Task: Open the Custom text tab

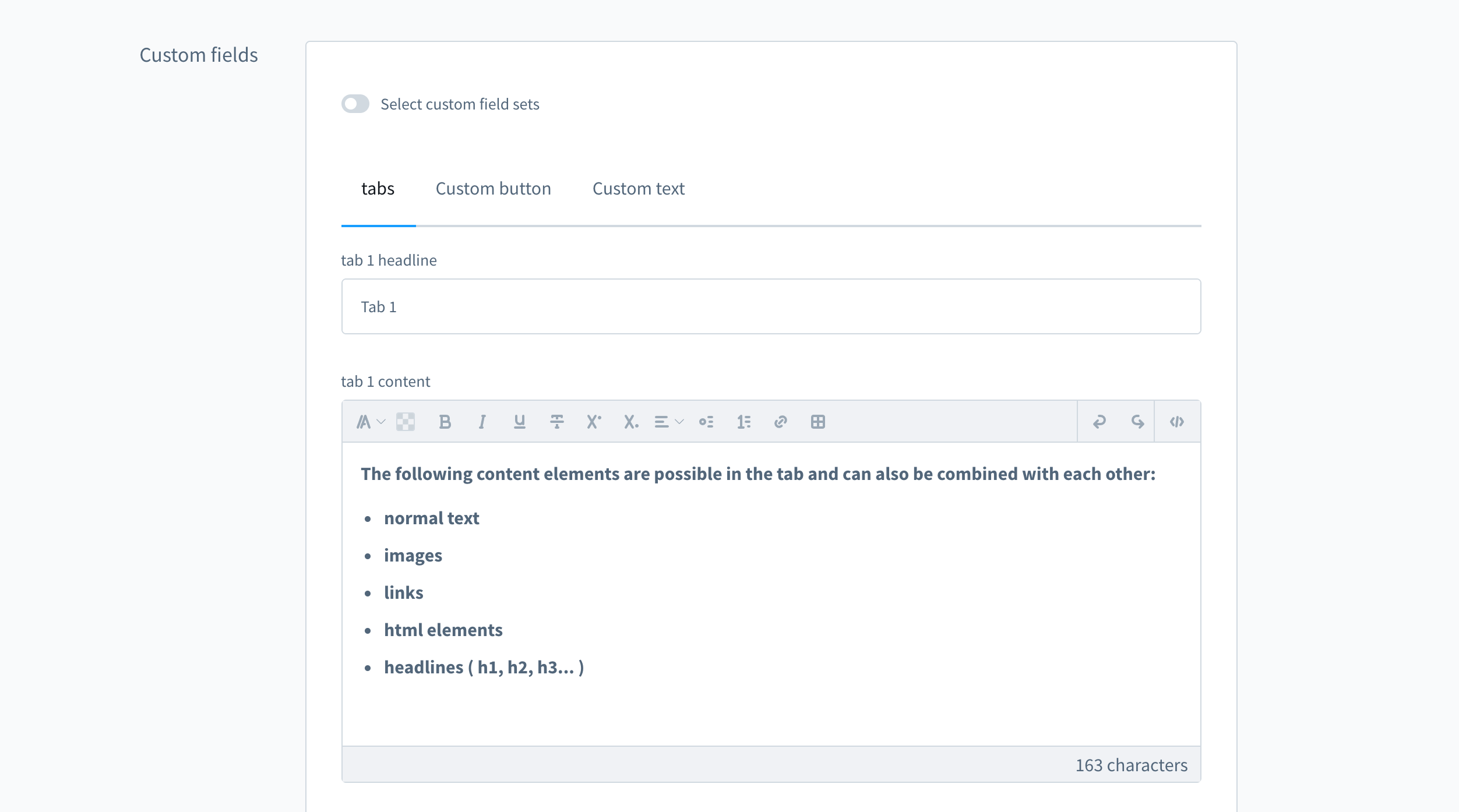Action: (638, 189)
